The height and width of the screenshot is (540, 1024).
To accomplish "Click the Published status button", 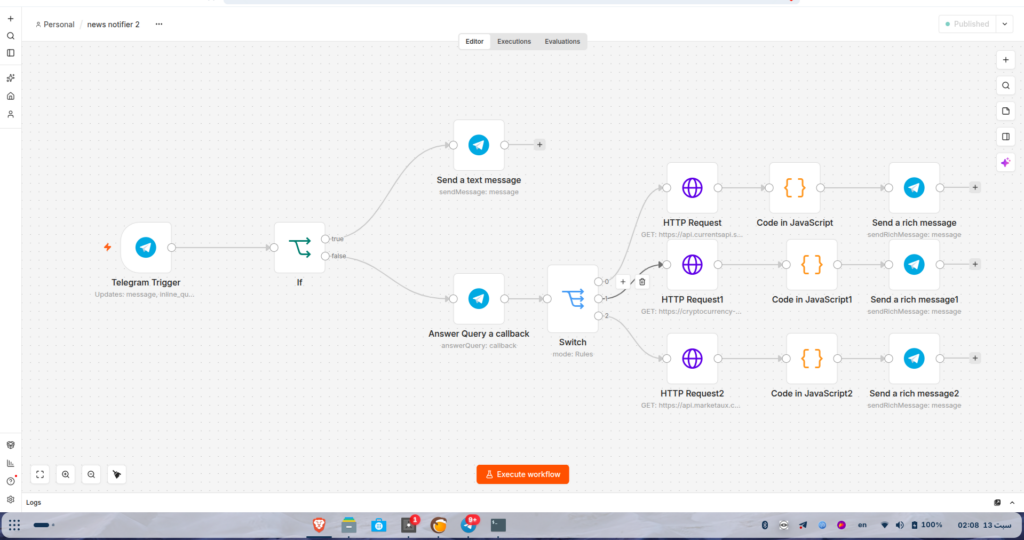I will tap(967, 24).
